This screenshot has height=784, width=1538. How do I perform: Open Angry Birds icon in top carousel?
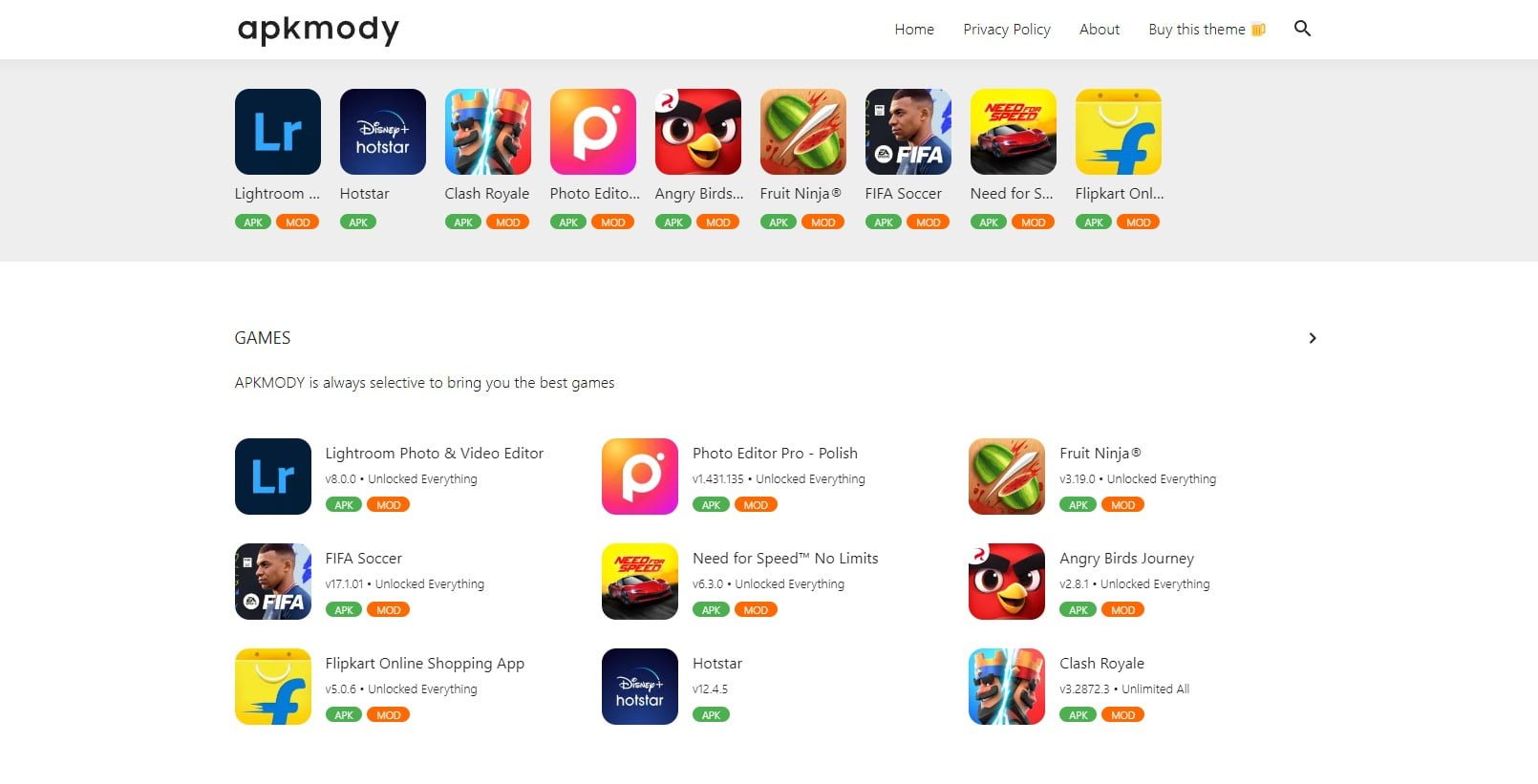[698, 132]
